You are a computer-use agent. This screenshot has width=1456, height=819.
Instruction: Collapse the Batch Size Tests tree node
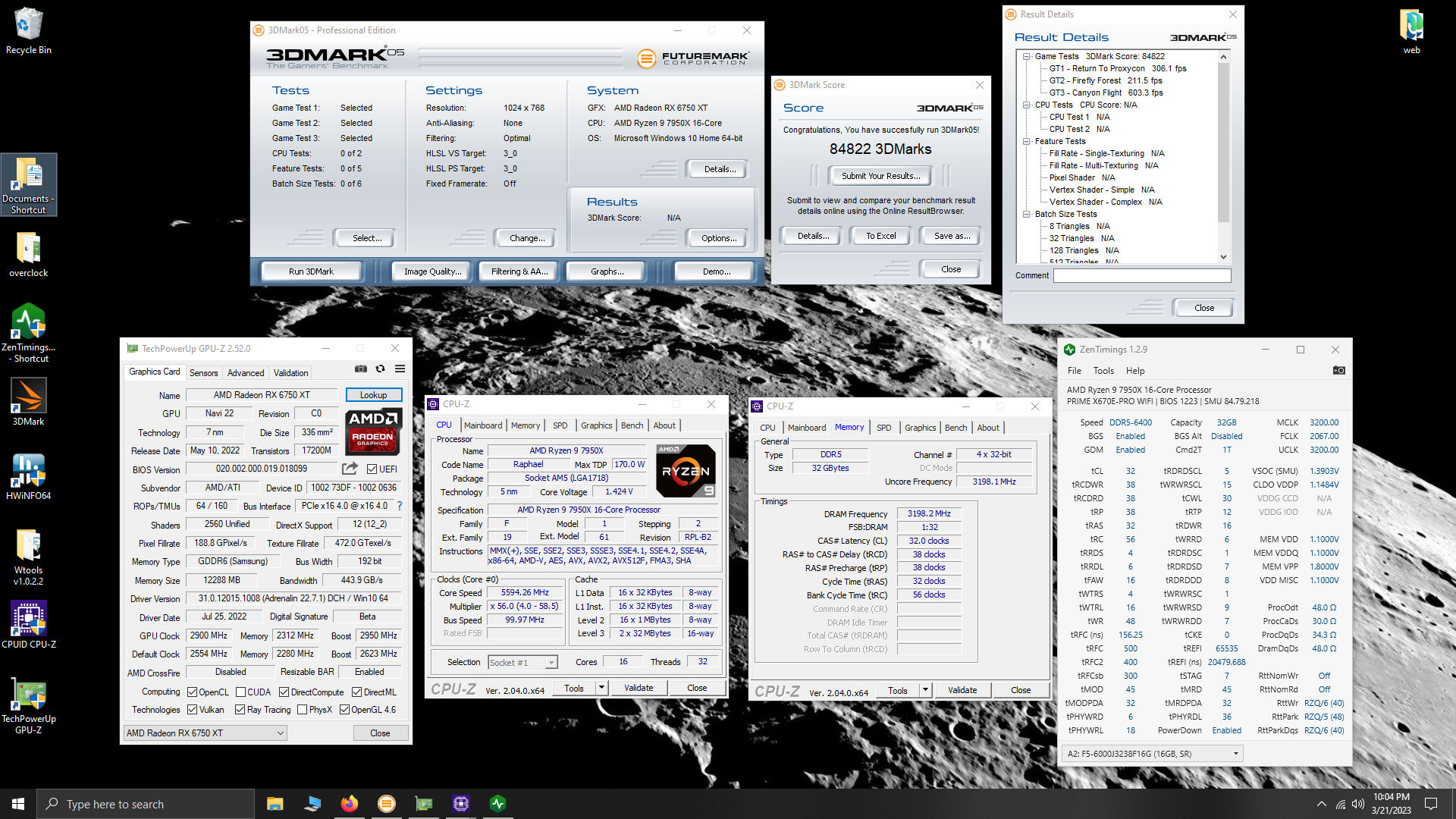click(1026, 214)
